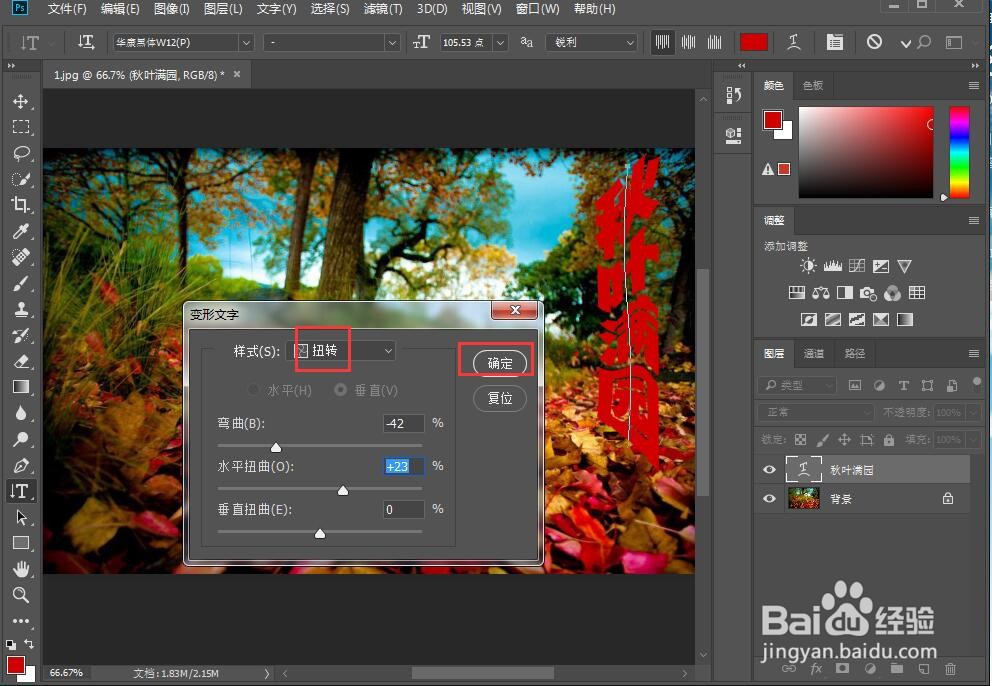Select the Move tool
Screen dimensions: 992x686
21,101
